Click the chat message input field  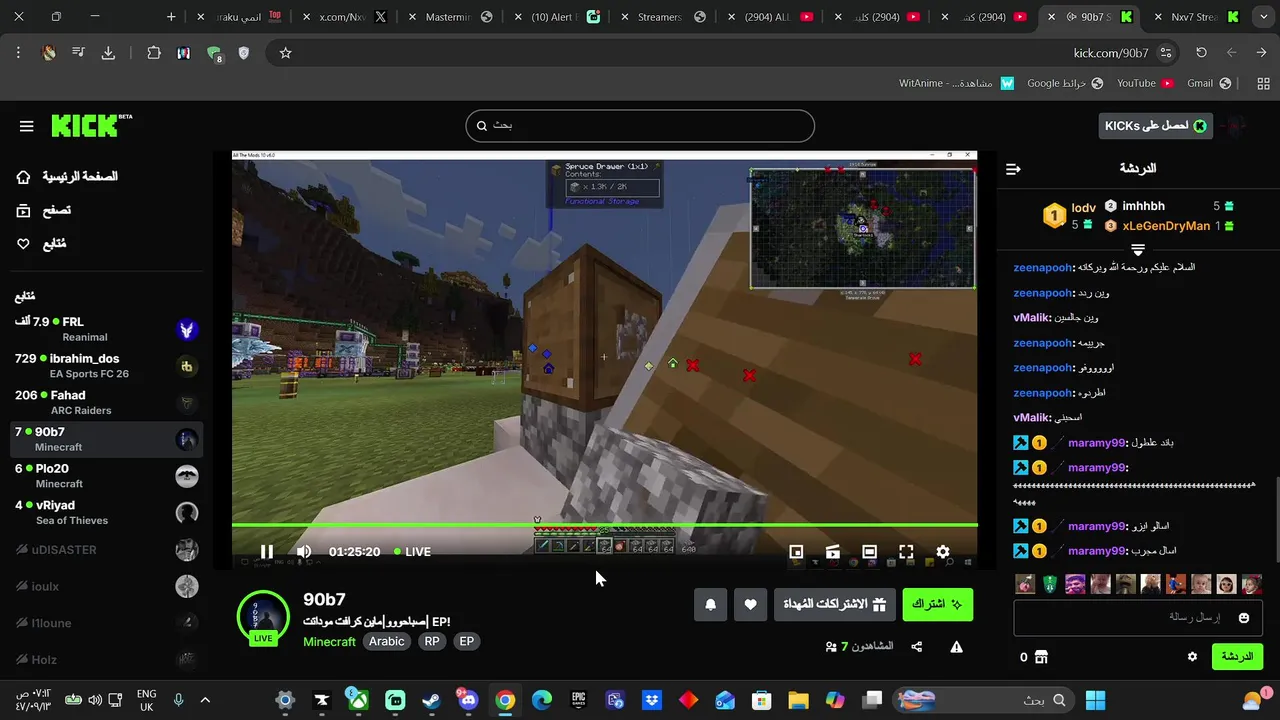point(1137,618)
